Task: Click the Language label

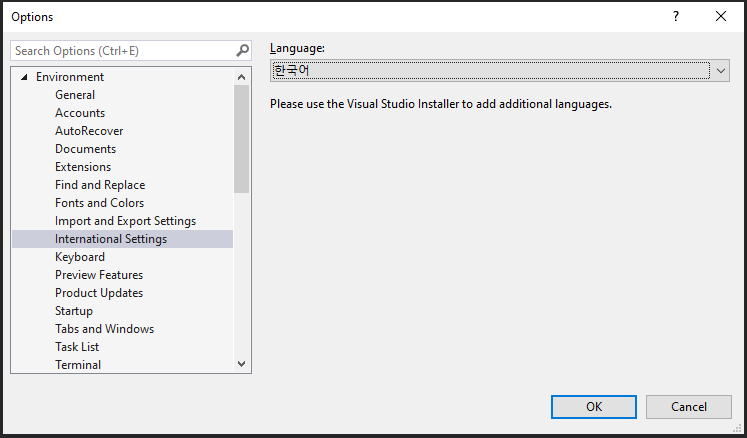Action: [x=297, y=48]
